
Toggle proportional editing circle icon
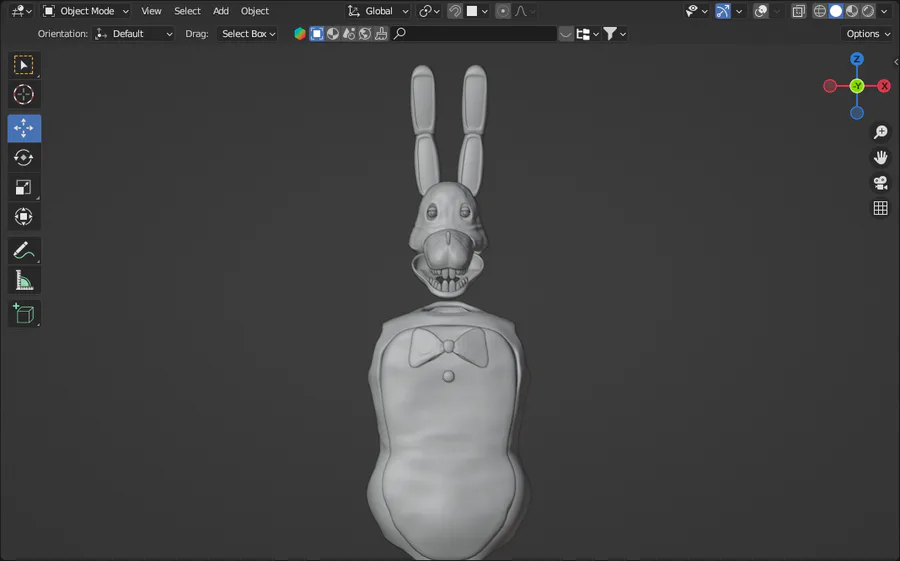pyautogui.click(x=503, y=11)
